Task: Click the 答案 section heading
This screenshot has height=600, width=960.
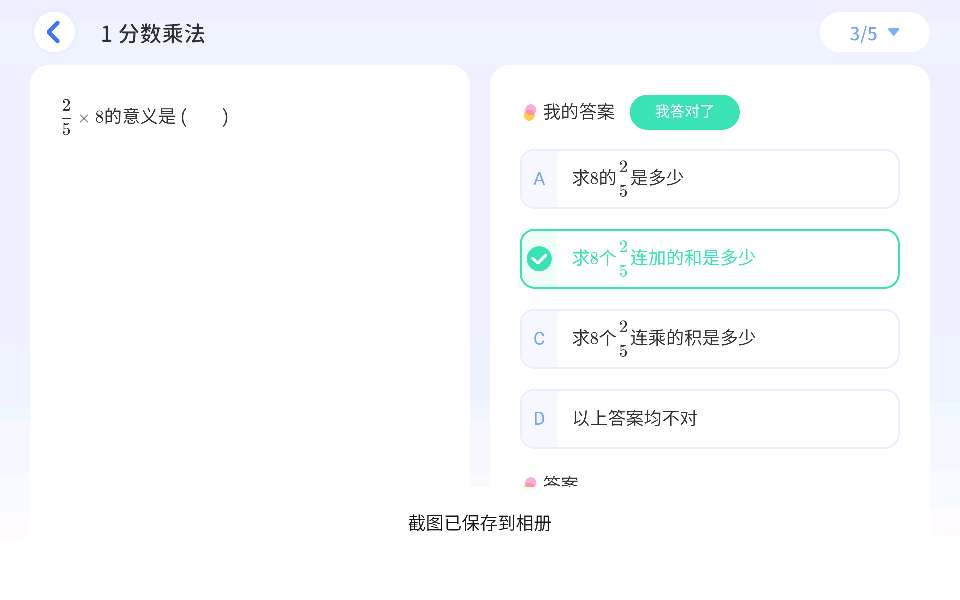Action: pyautogui.click(x=560, y=482)
